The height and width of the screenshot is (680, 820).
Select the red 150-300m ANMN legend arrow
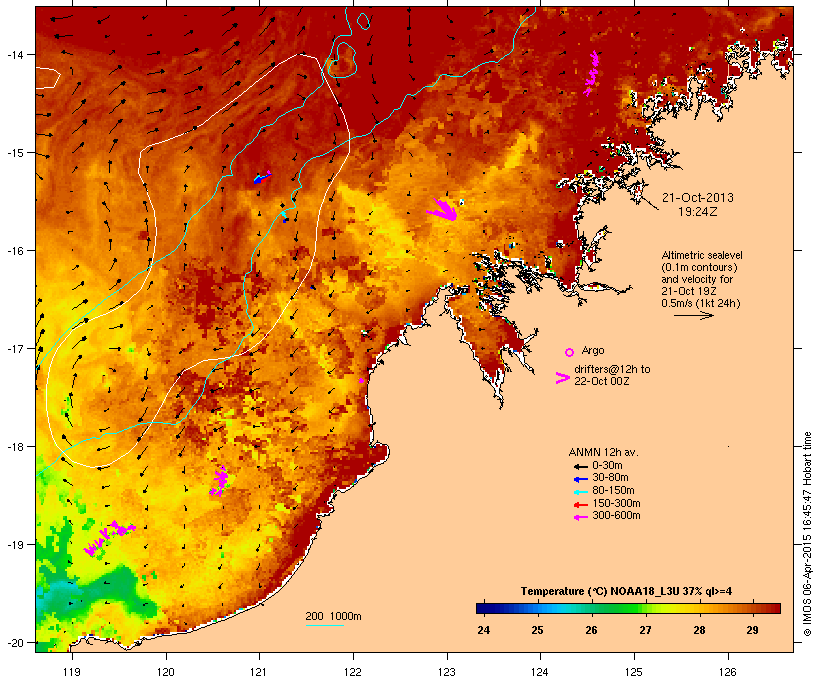(580, 505)
